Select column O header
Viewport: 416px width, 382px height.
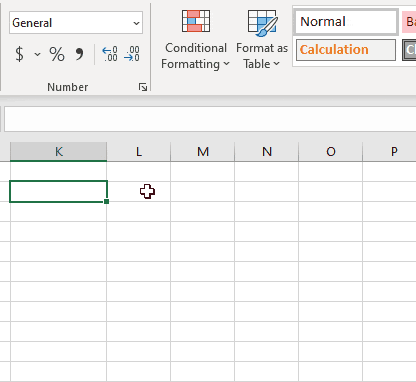click(331, 152)
